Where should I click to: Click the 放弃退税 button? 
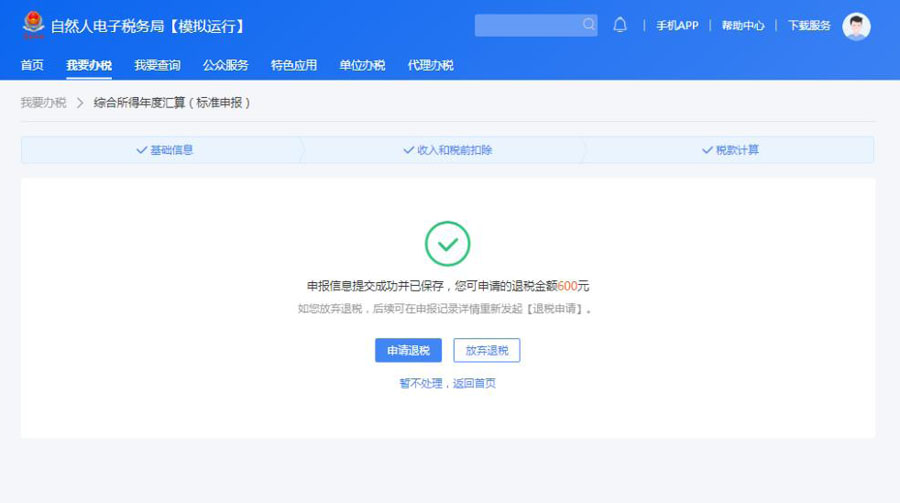tap(487, 350)
